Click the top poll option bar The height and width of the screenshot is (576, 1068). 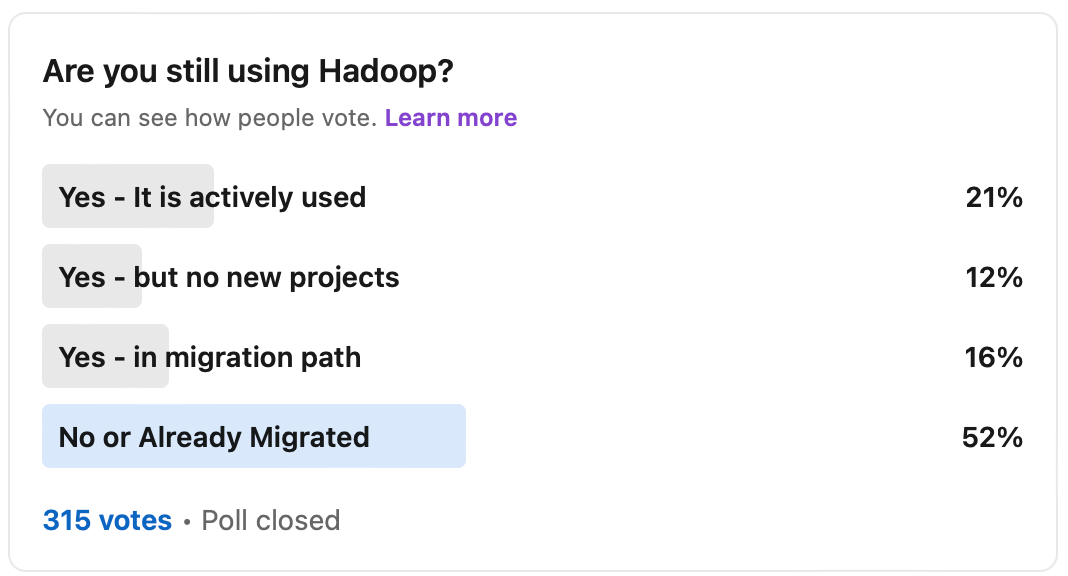128,196
